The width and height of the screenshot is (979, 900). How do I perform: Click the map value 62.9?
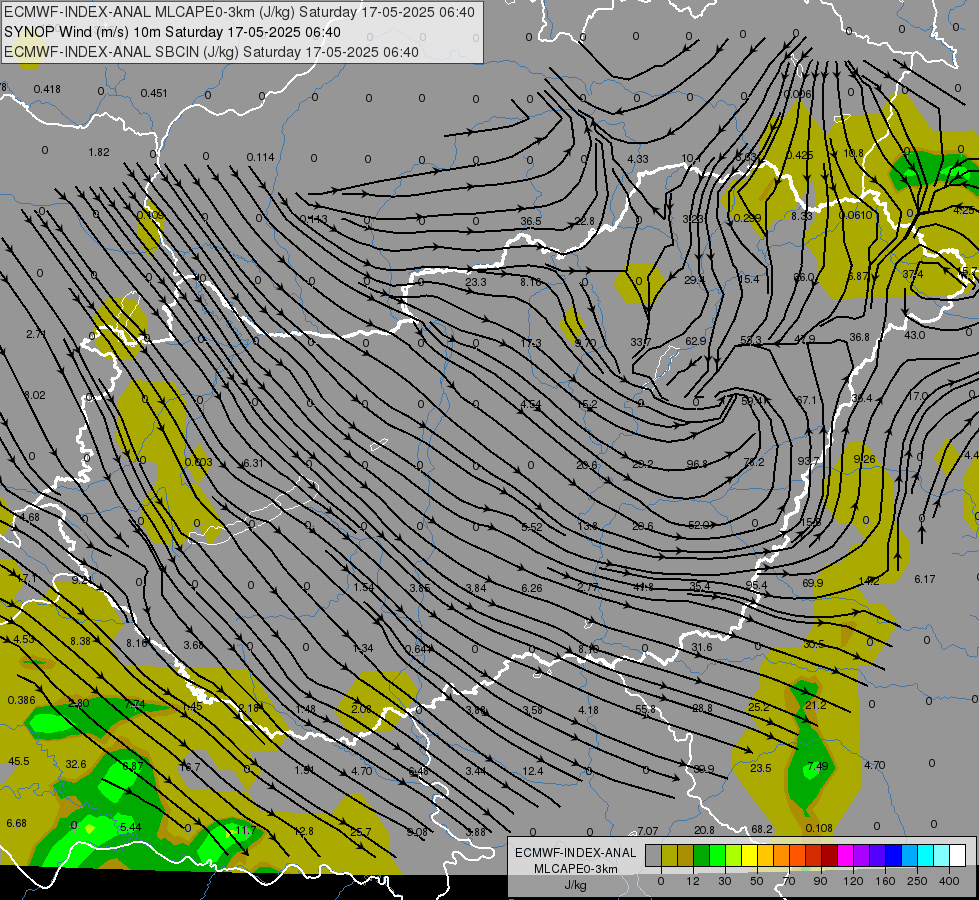(x=695, y=341)
